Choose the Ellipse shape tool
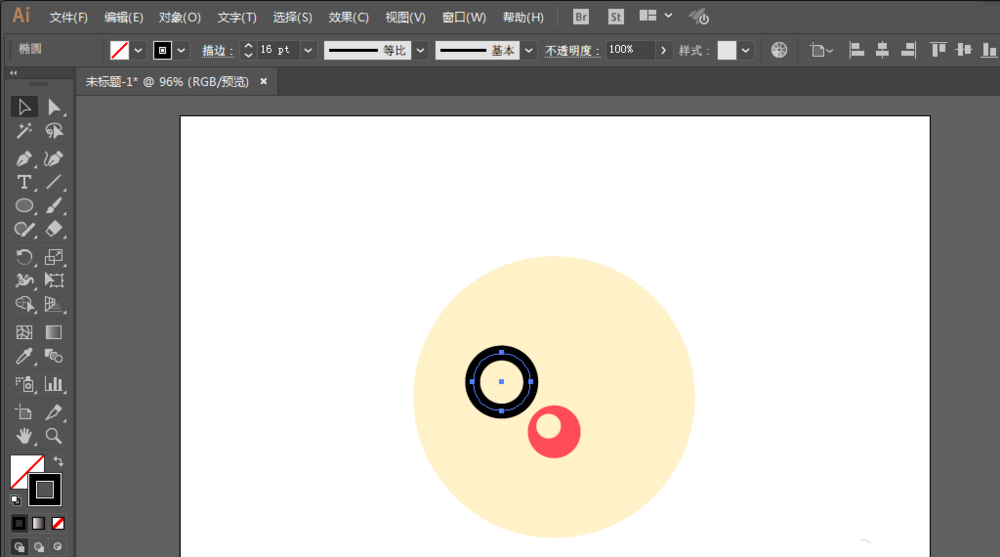1000x557 pixels. tap(24, 206)
